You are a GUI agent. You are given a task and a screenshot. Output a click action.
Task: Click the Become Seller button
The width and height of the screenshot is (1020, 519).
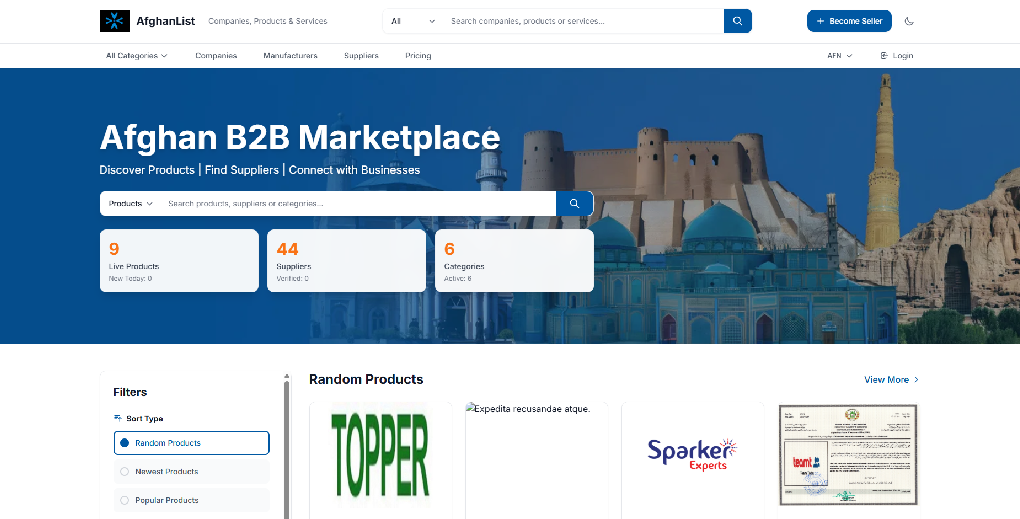coord(849,21)
